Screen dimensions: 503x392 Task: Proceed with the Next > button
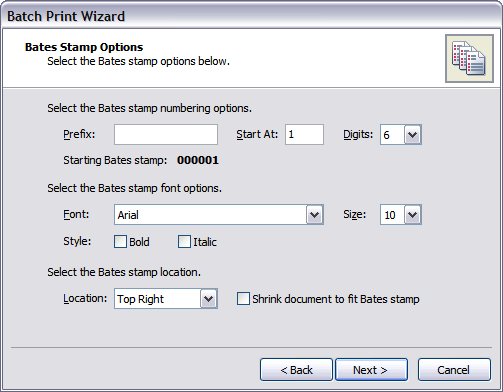371,370
